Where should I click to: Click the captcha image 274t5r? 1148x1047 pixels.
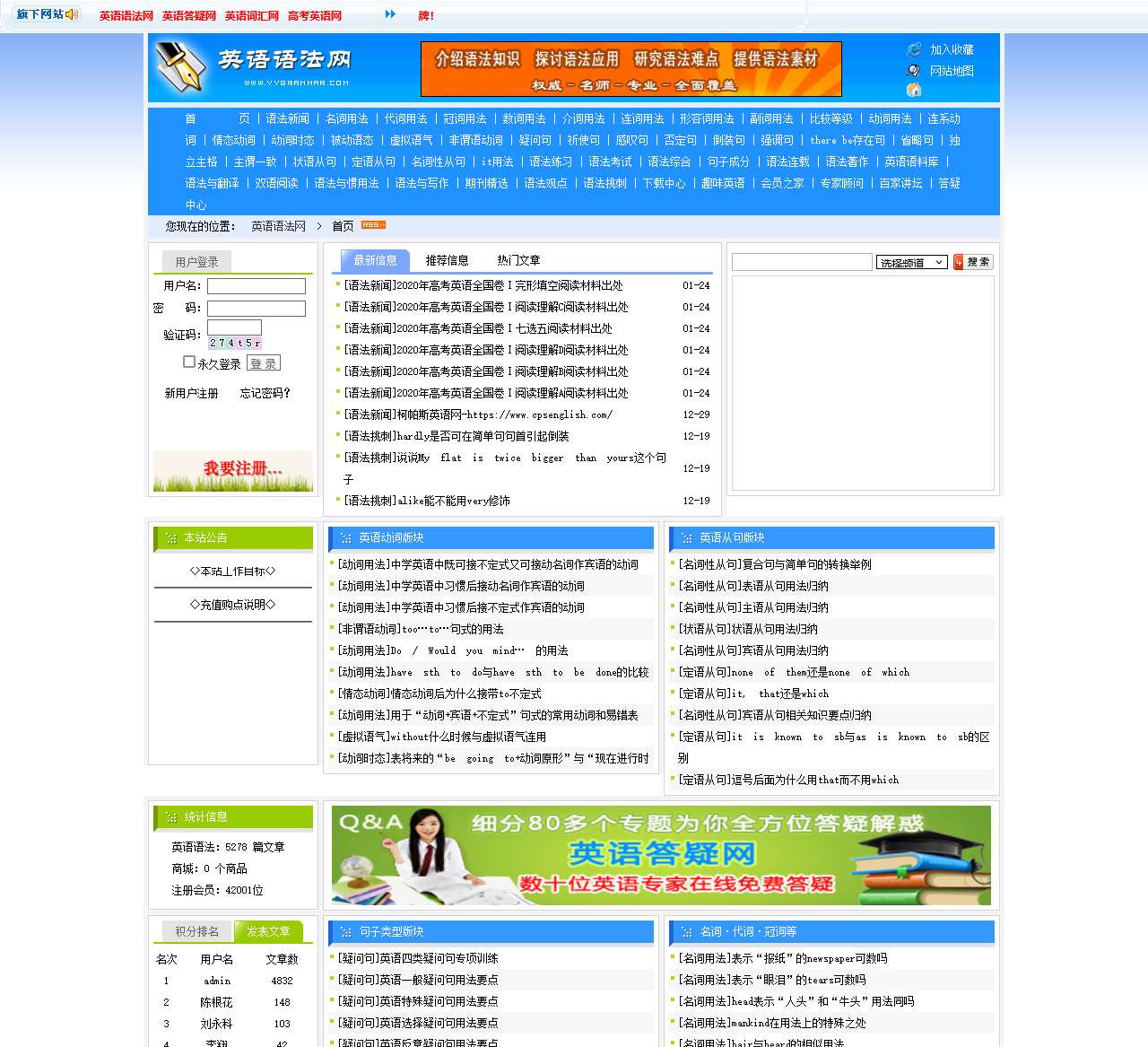(x=235, y=343)
